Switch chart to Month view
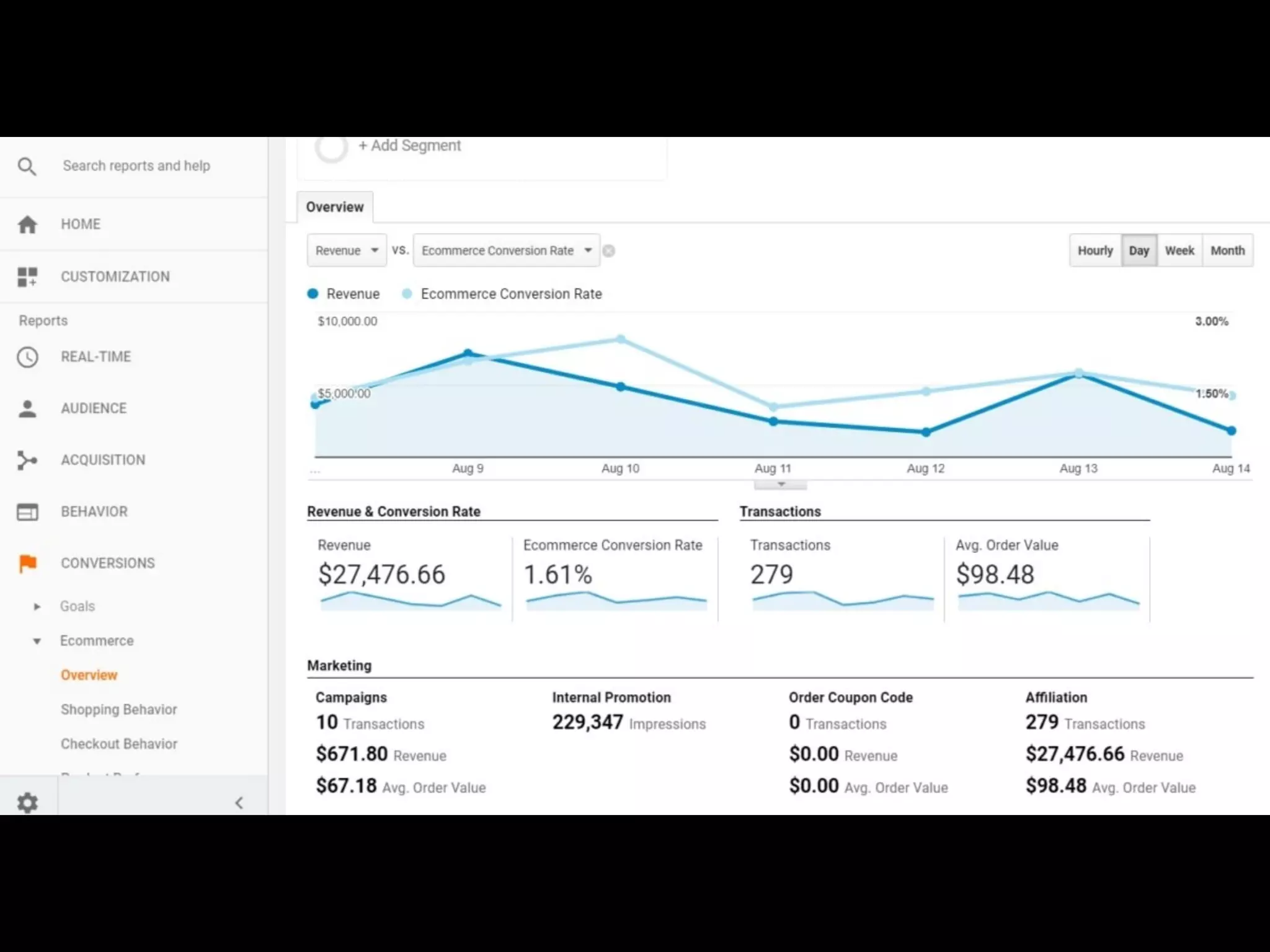 (1227, 250)
